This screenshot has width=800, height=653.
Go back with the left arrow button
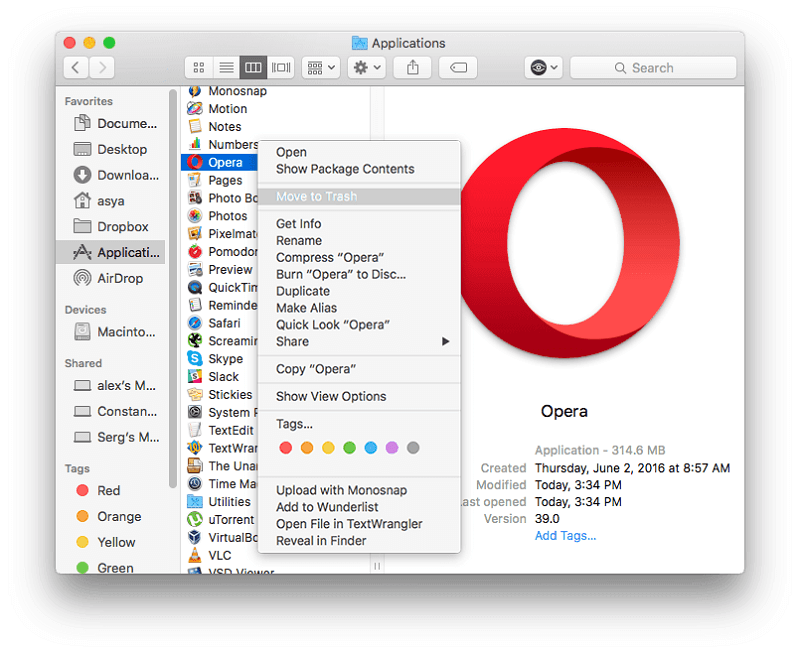pyautogui.click(x=76, y=67)
